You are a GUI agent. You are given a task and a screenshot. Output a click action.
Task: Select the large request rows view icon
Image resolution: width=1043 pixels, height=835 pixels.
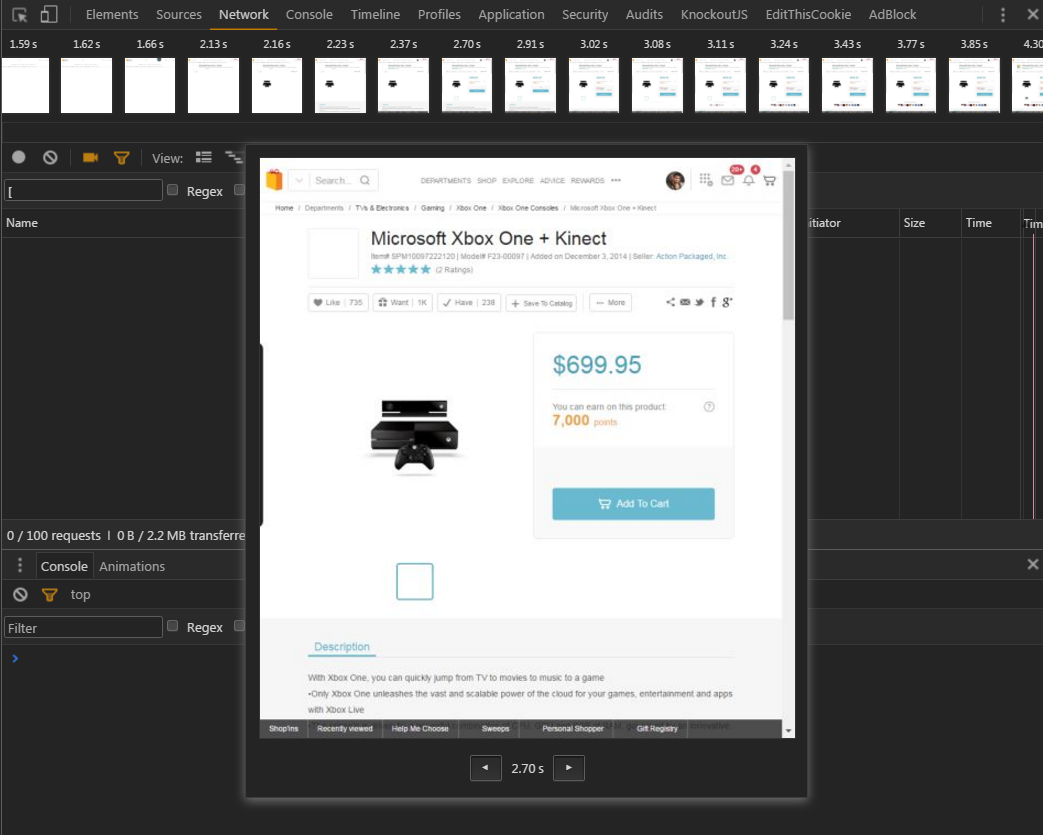(x=204, y=158)
